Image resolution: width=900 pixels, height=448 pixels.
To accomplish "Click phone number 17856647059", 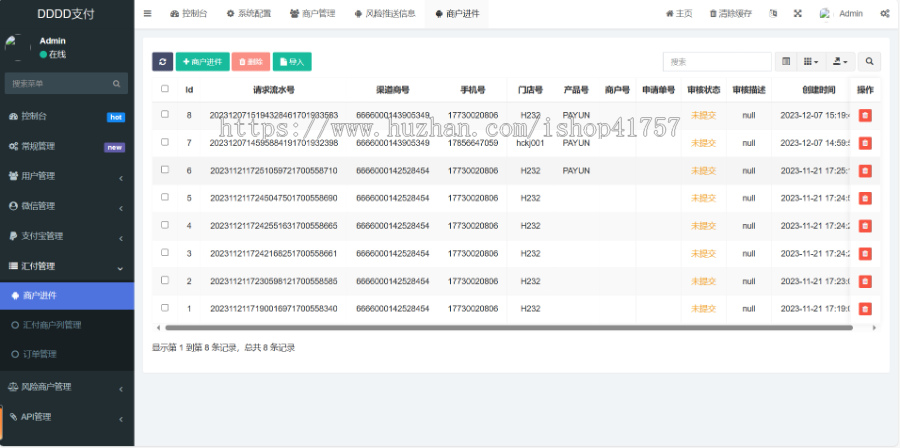I will coord(473,143).
